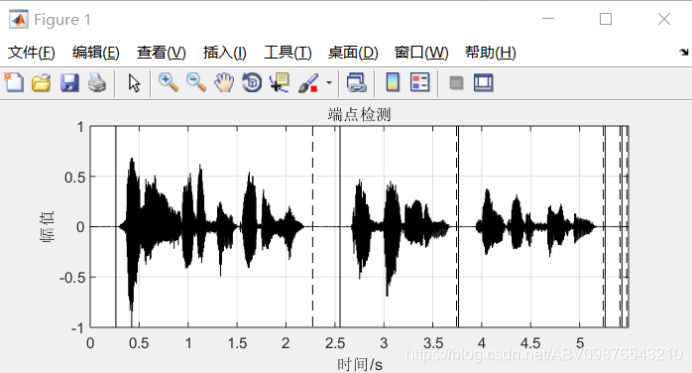Open file using the folder icon
The height and width of the screenshot is (373, 692).
41,83
